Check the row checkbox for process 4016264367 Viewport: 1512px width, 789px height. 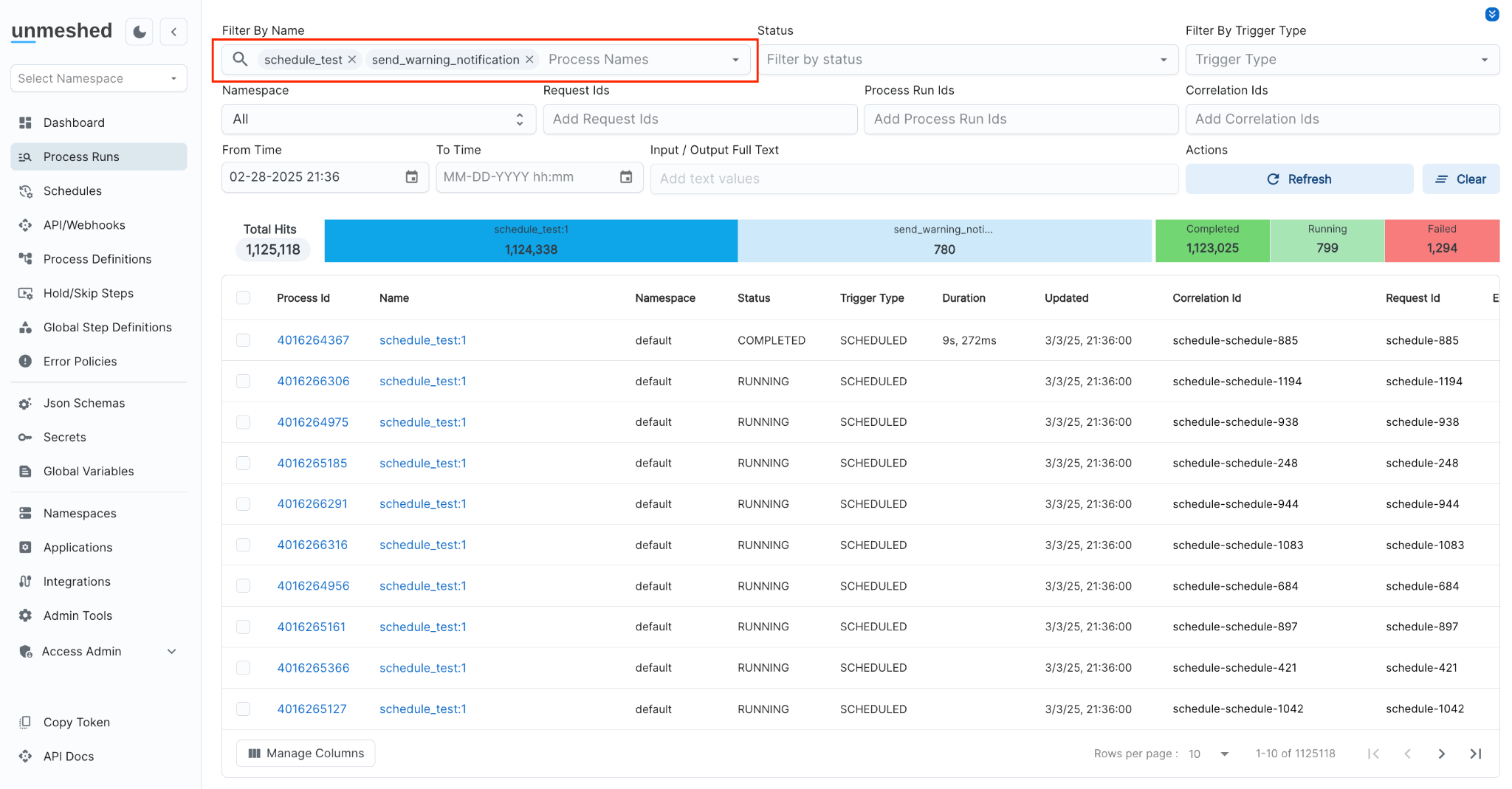pyautogui.click(x=244, y=340)
